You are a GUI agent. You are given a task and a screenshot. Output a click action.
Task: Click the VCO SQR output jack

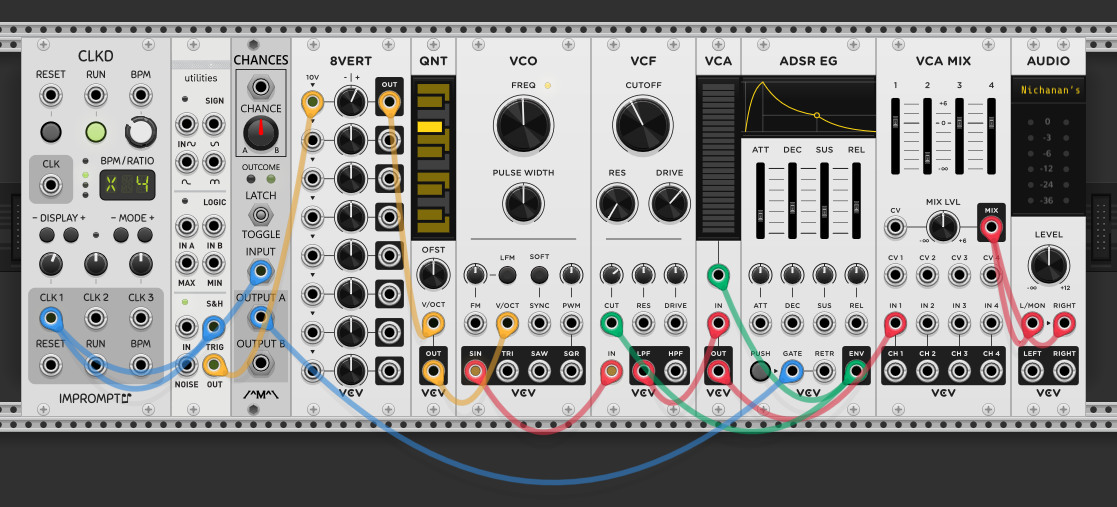point(571,371)
